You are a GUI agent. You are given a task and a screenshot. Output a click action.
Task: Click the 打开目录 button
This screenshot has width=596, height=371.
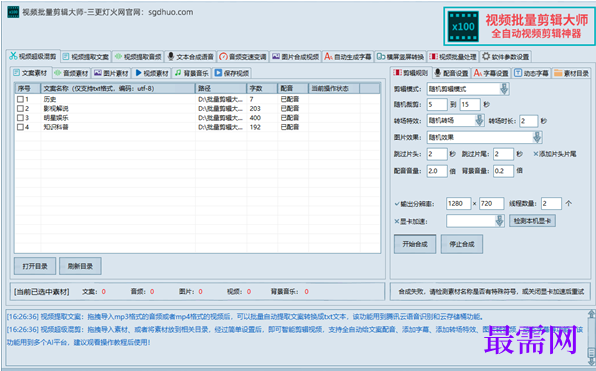(x=35, y=266)
